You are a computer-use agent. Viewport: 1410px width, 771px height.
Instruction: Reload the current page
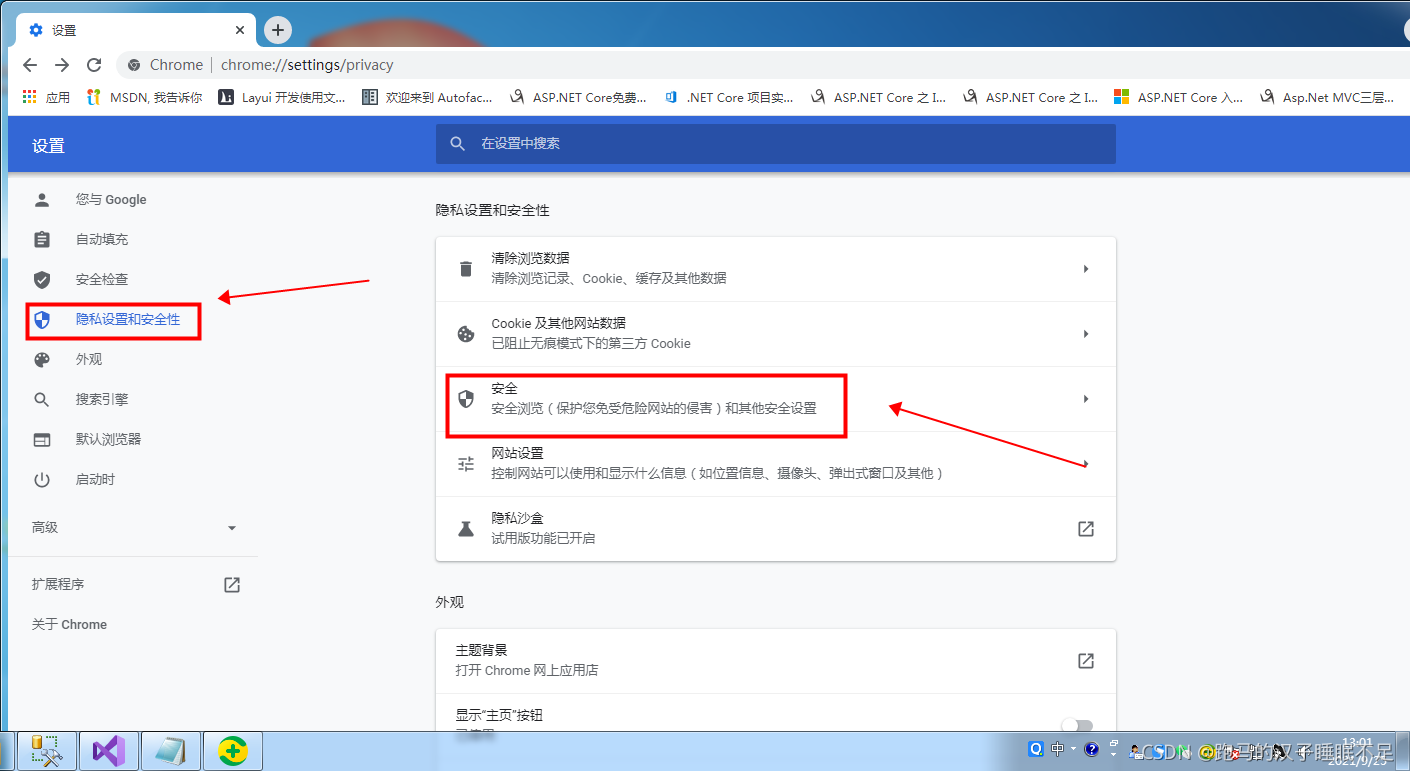[x=94, y=65]
